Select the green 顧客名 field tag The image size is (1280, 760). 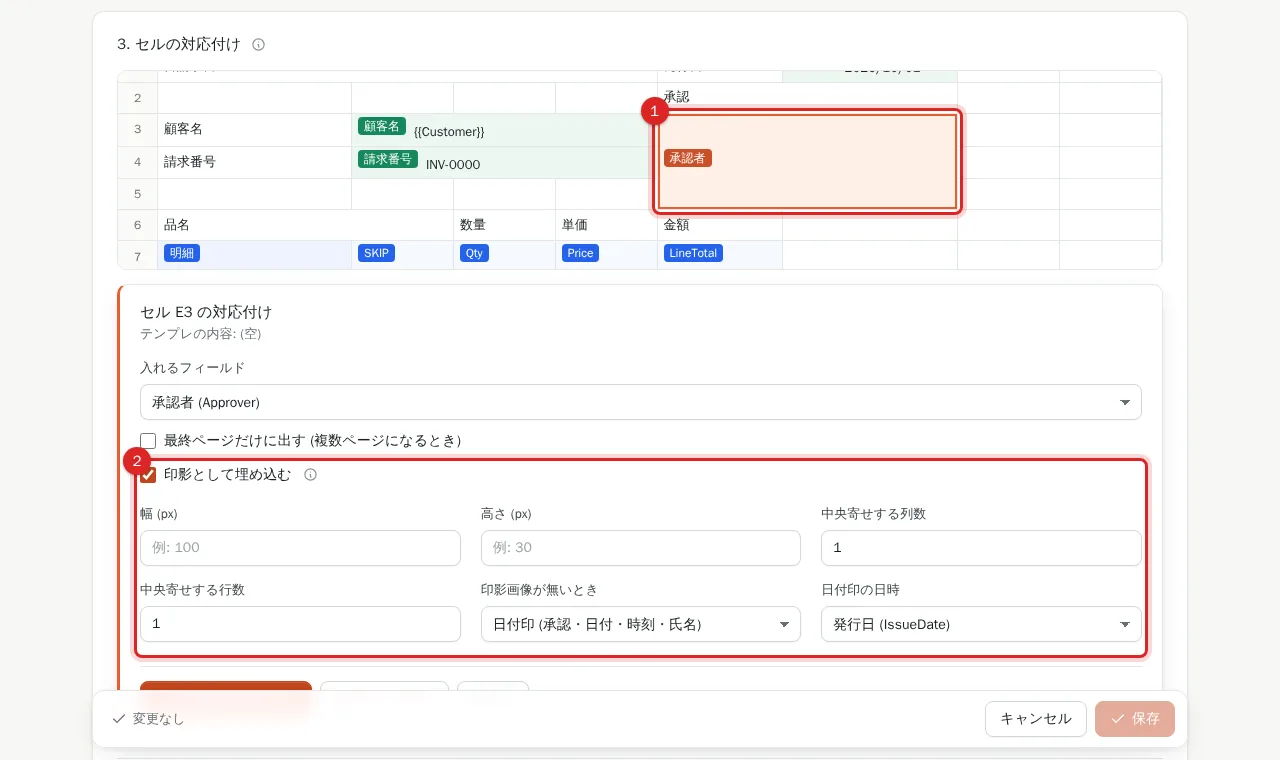click(x=381, y=126)
